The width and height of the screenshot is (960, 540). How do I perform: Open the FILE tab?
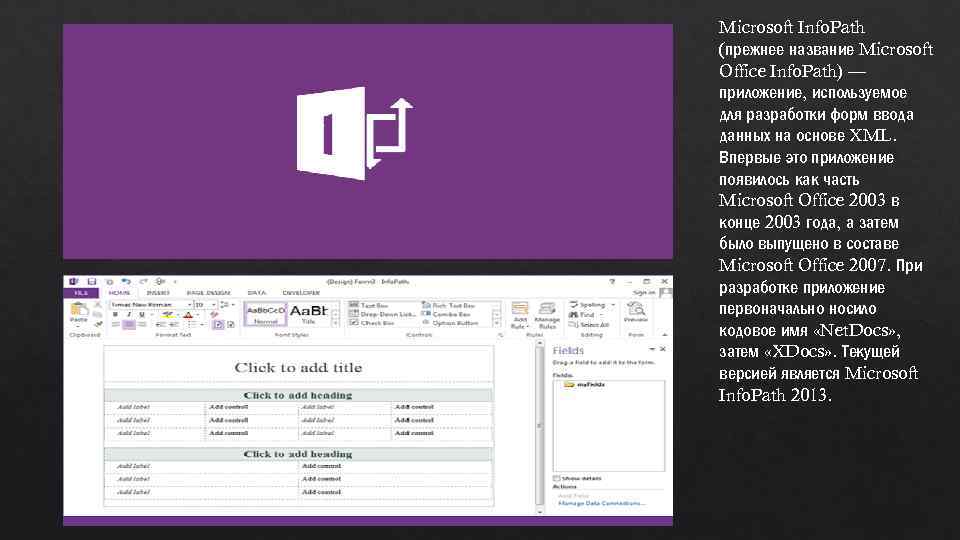click(x=81, y=293)
